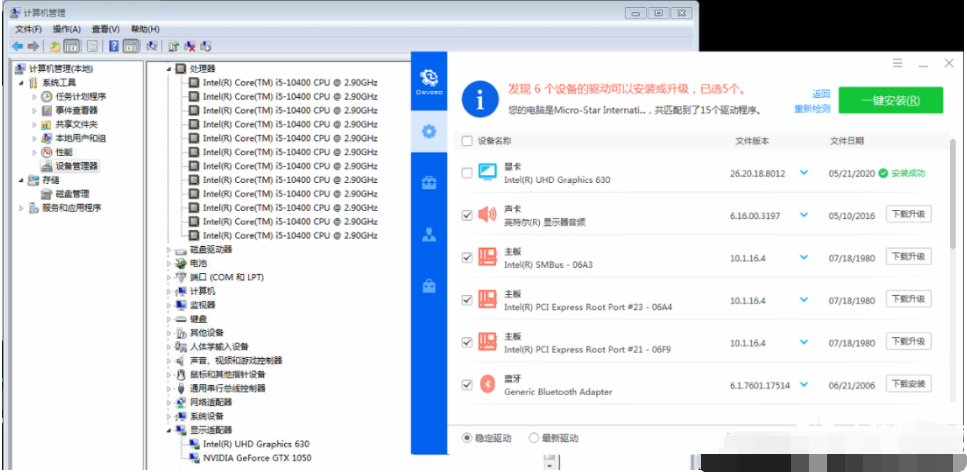Click driver tool logo at sidebar top
The height and width of the screenshot is (475, 967).
429,81
